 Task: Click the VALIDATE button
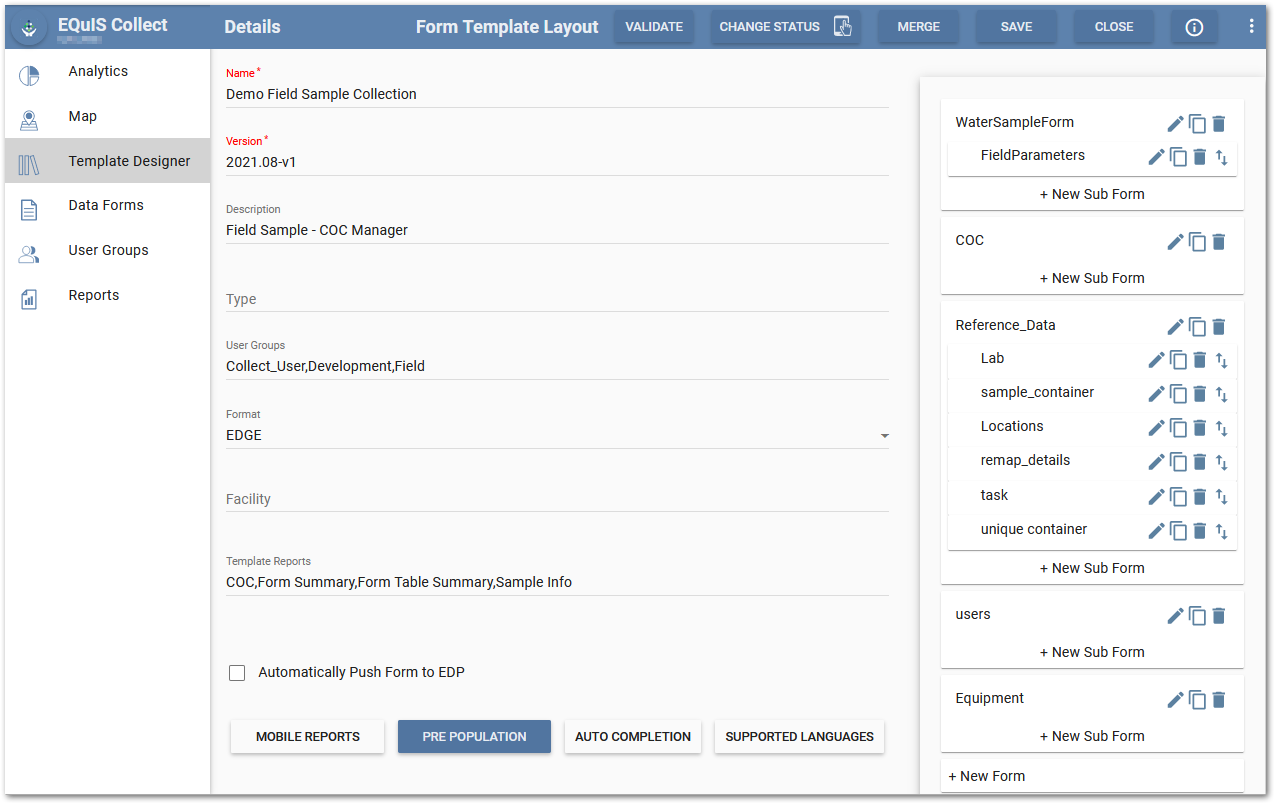pos(654,27)
